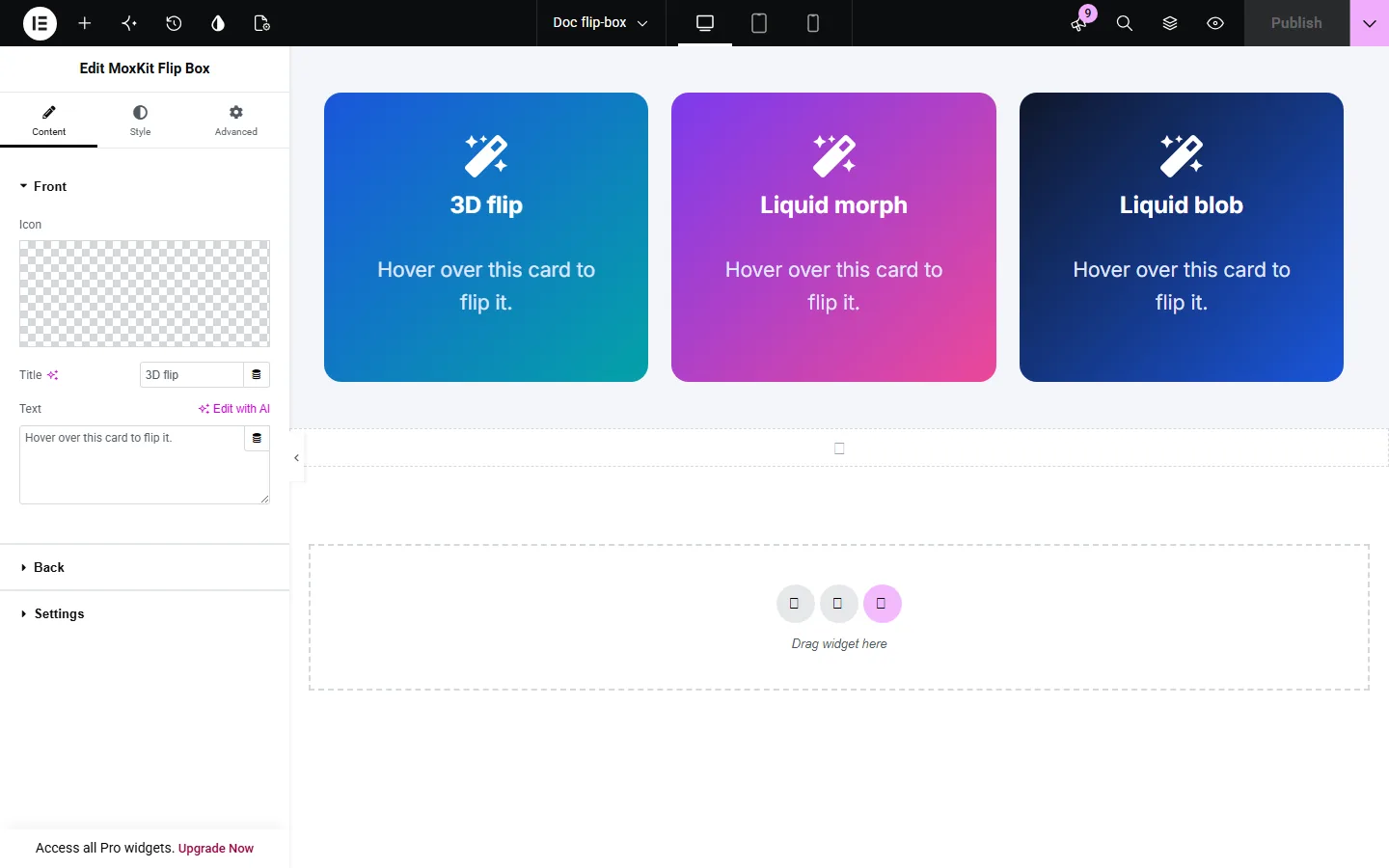Select the 3D flip heading on the canvas
The image size is (1389, 868).
coord(486,205)
